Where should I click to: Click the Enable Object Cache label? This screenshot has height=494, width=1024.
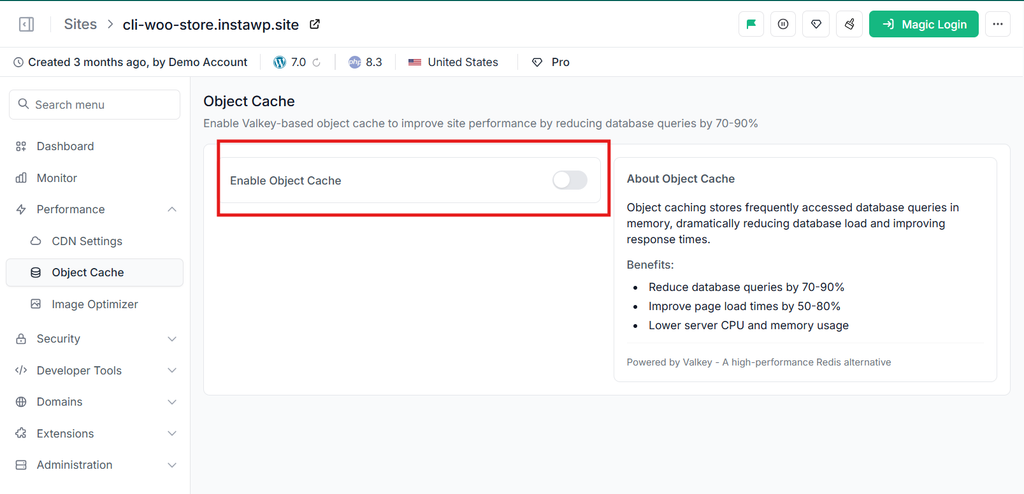[285, 181]
